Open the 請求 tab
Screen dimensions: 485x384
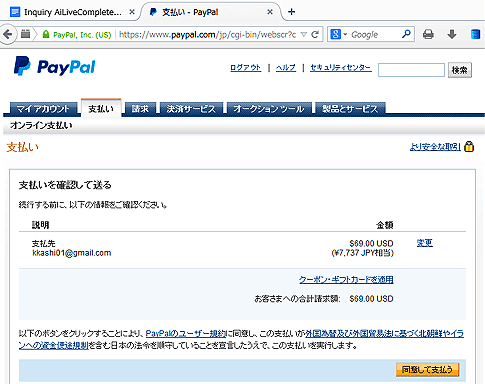[140, 109]
